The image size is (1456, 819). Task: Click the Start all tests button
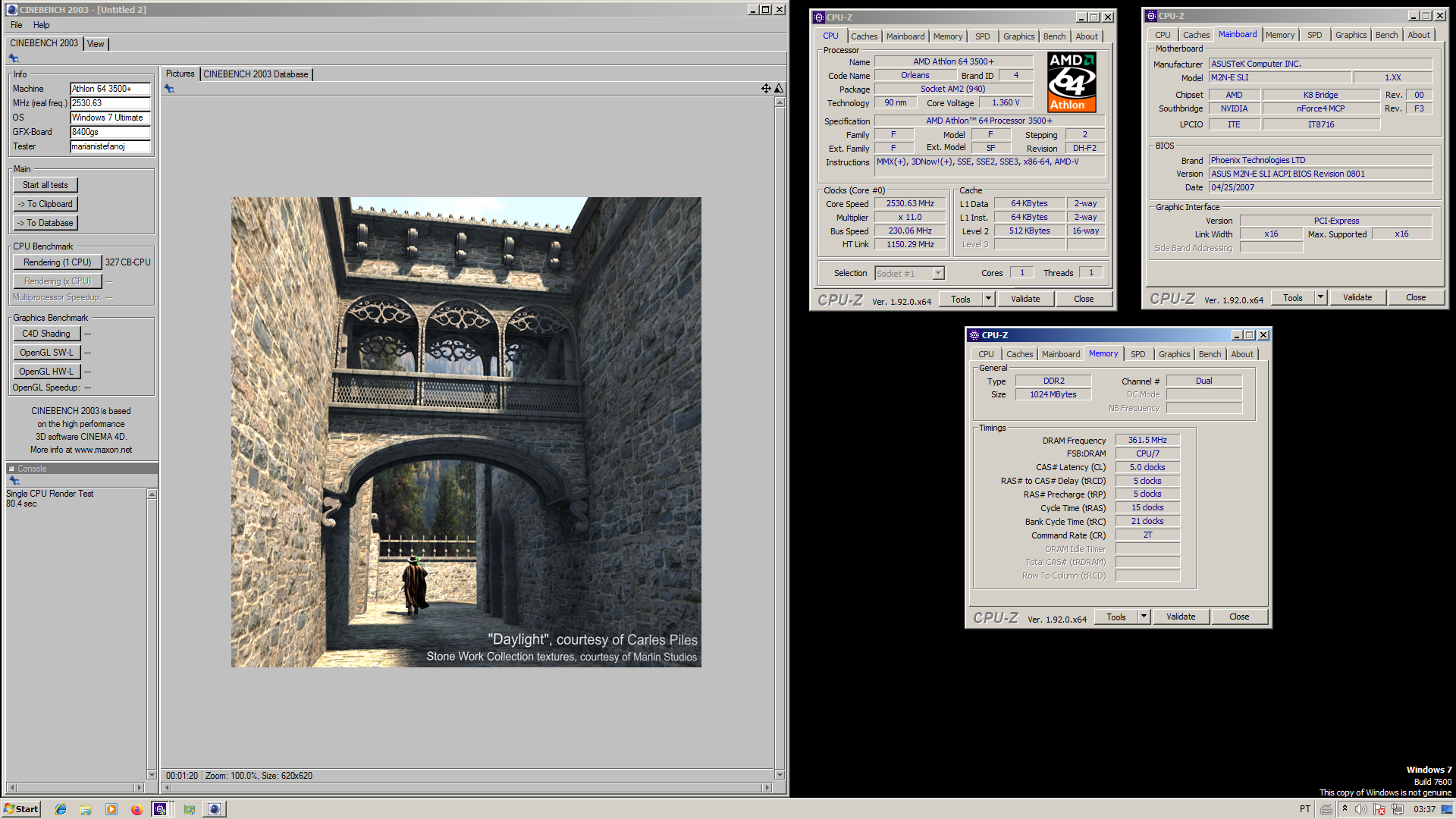click(x=45, y=185)
